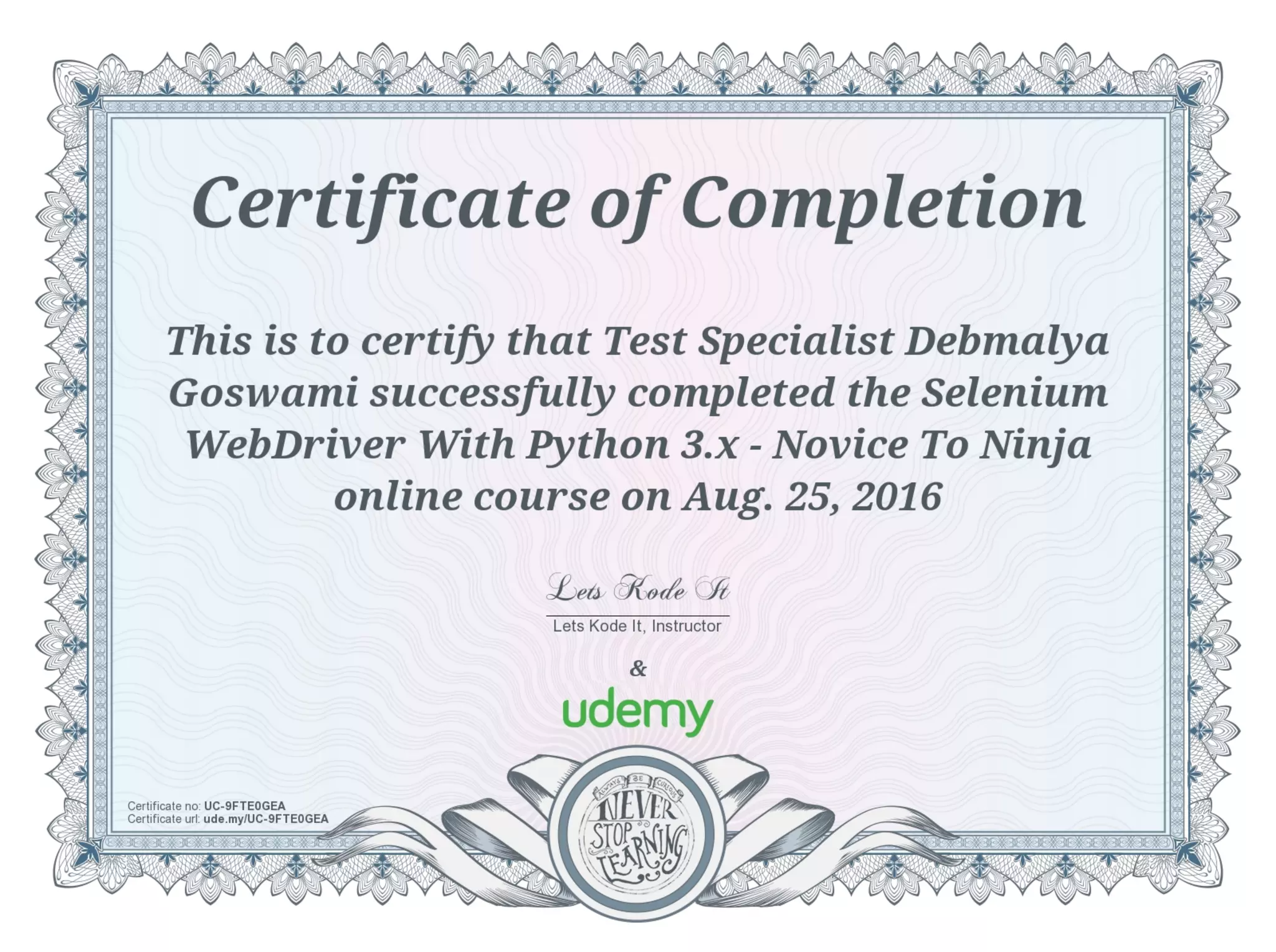Click the date Aug. 25, 2016
This screenshot has width=1276, height=952.
811,497
